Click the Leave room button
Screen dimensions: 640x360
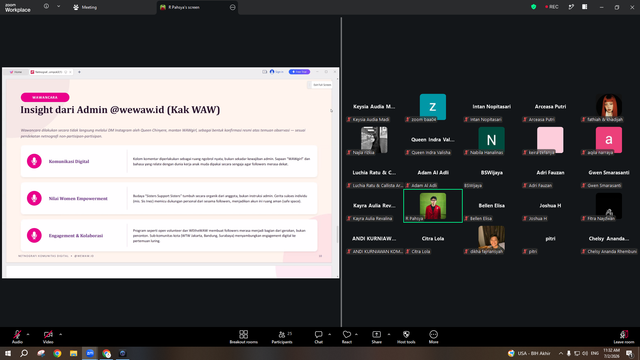(624, 337)
